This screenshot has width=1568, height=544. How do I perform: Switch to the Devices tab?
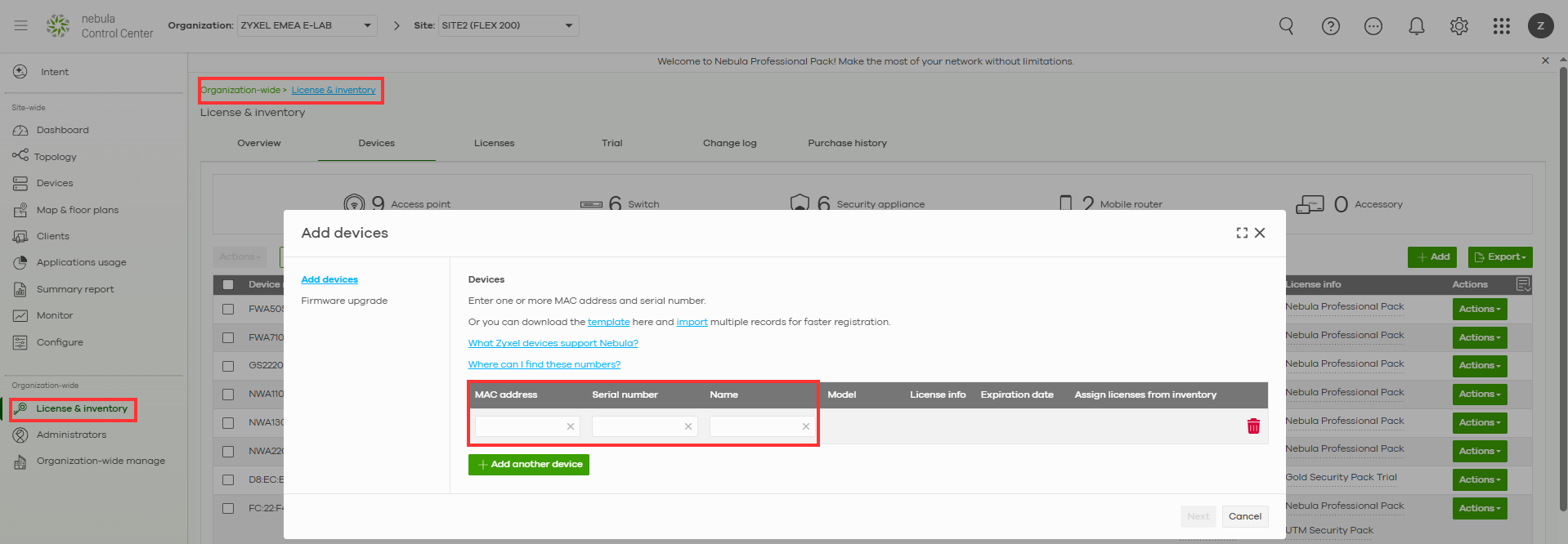coord(377,143)
